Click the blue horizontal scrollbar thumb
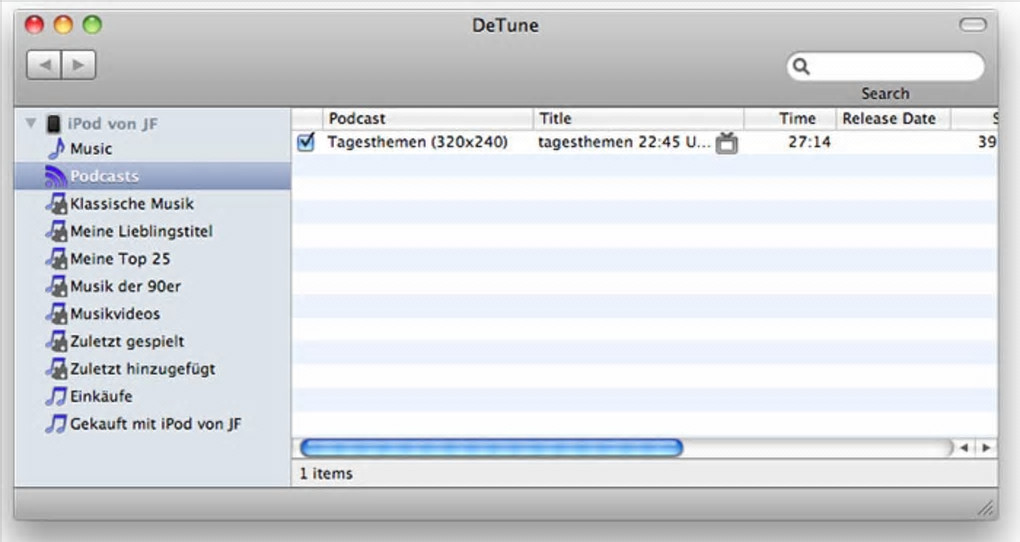 pyautogui.click(x=491, y=448)
